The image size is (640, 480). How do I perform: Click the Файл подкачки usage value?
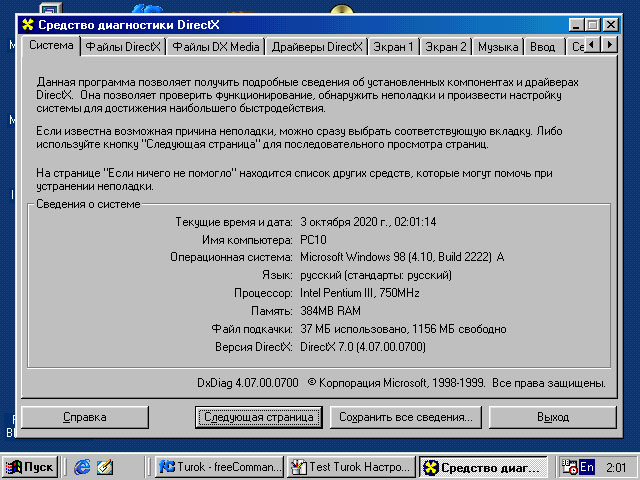[x=403, y=329]
